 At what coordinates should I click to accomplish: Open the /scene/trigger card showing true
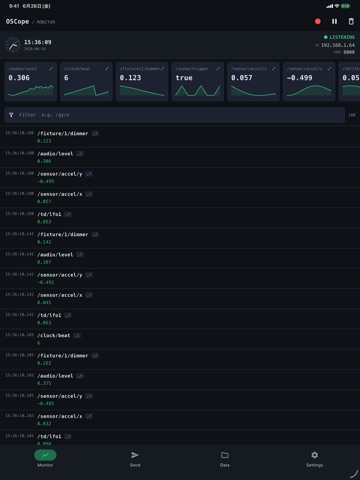coord(198,81)
